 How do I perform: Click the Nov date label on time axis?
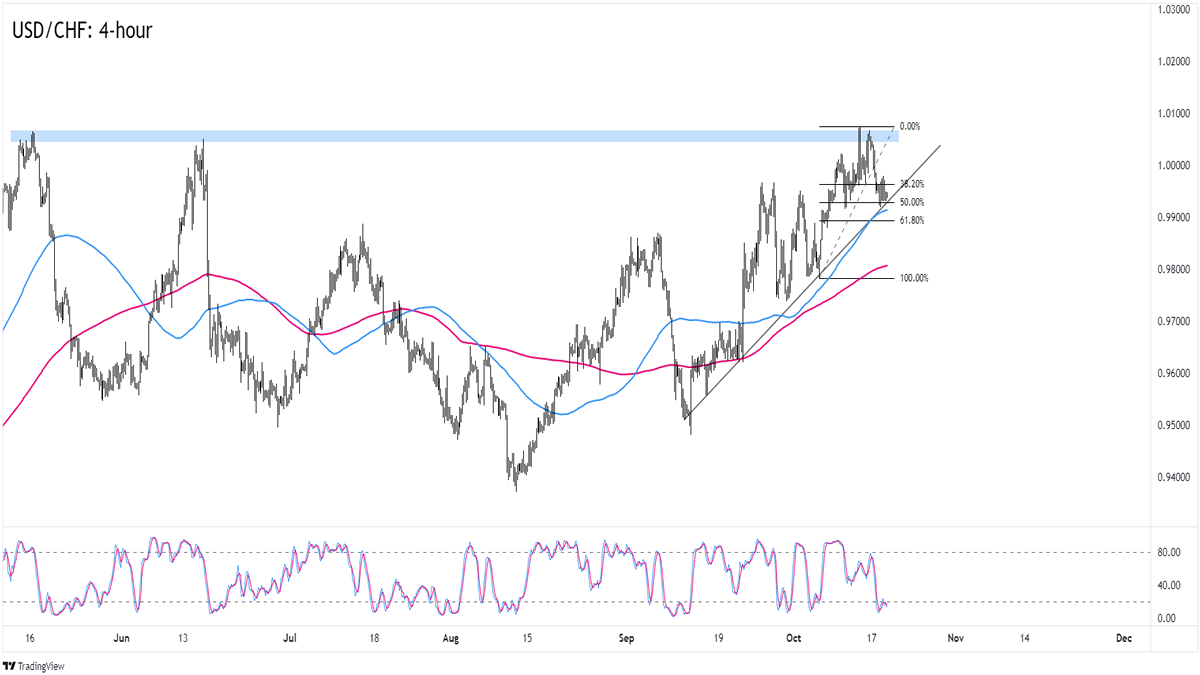[954, 636]
